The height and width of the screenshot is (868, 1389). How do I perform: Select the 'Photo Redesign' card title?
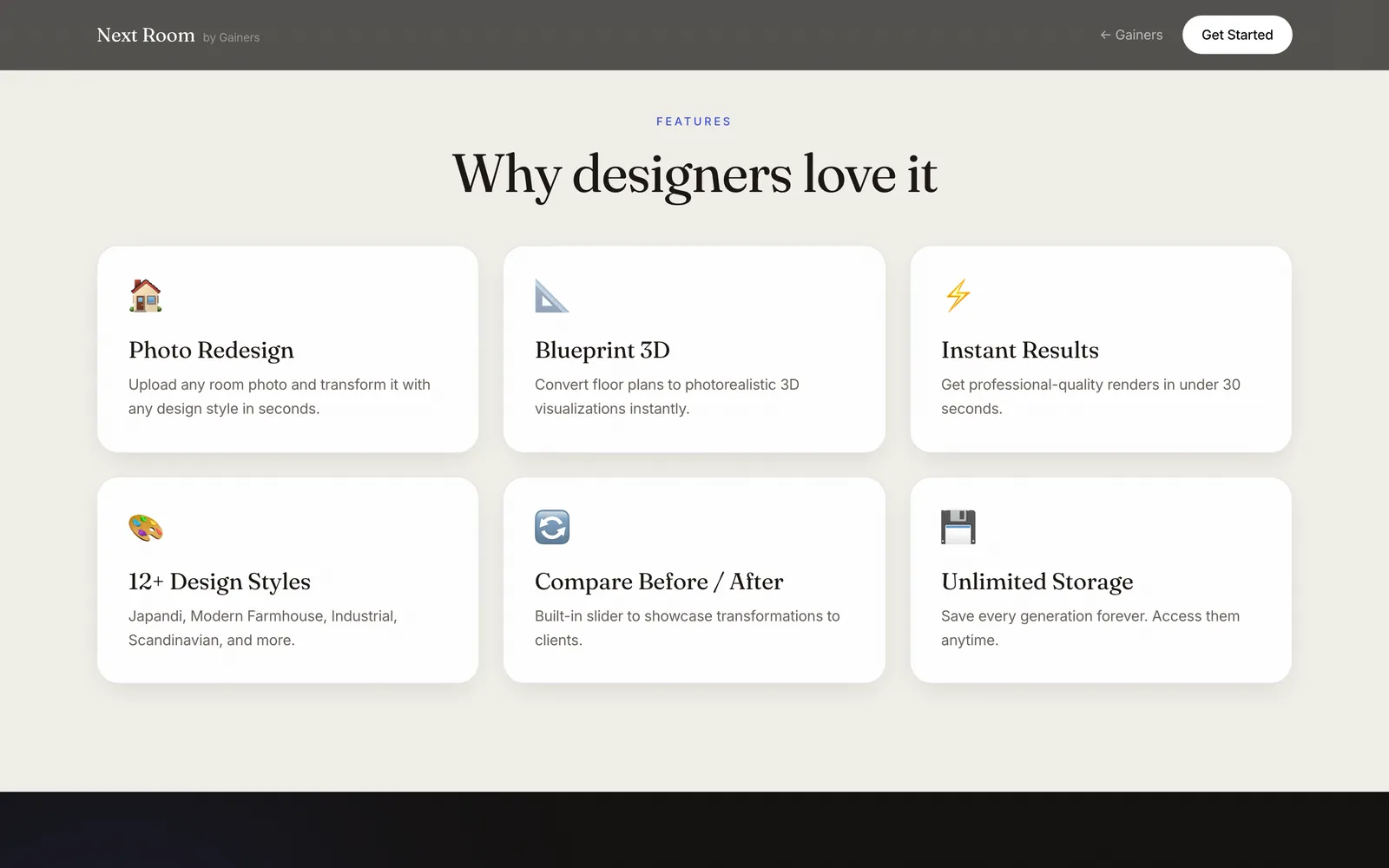point(211,350)
